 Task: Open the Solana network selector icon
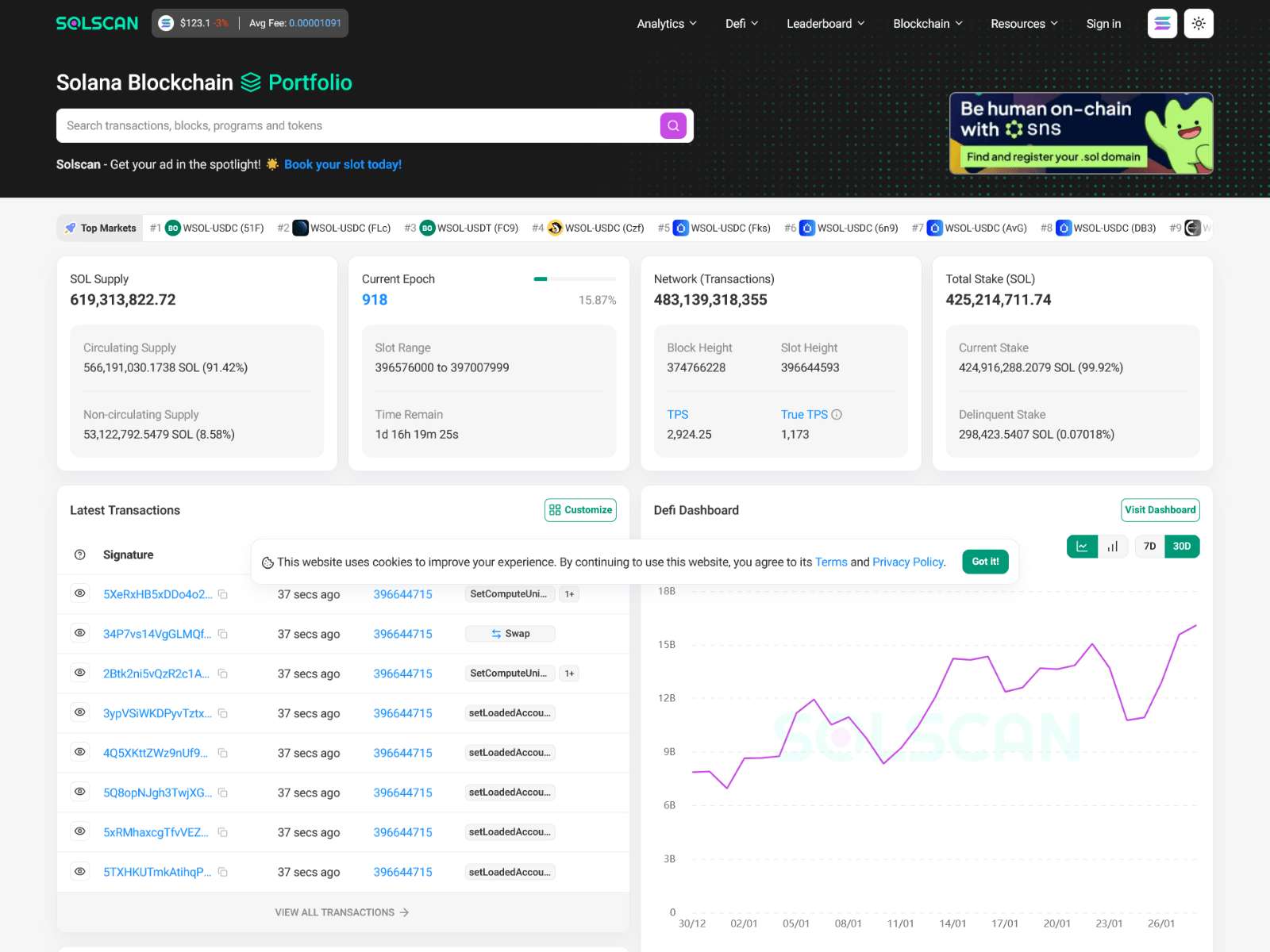[x=1162, y=24]
